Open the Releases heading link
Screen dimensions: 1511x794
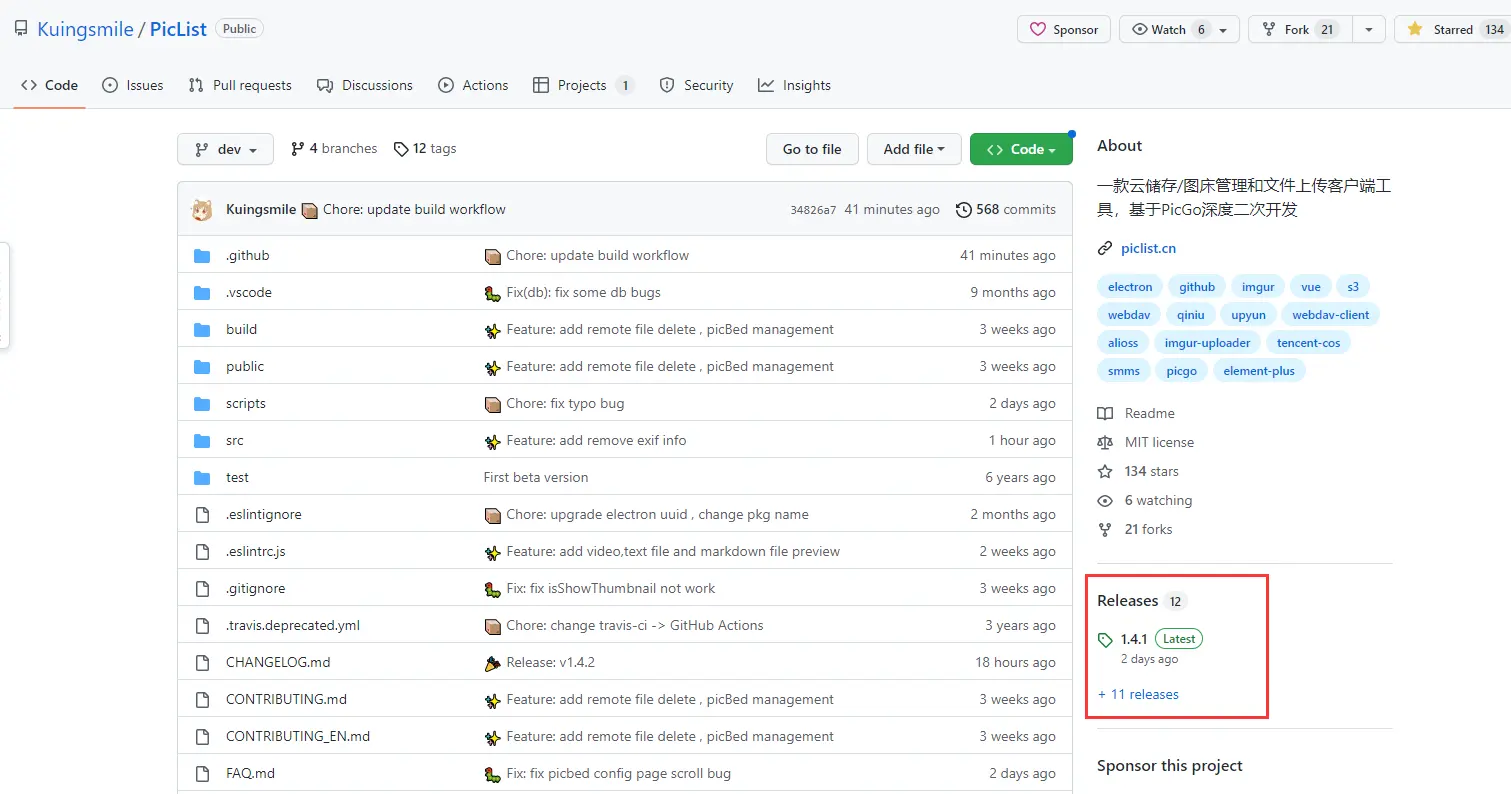pos(1141,600)
